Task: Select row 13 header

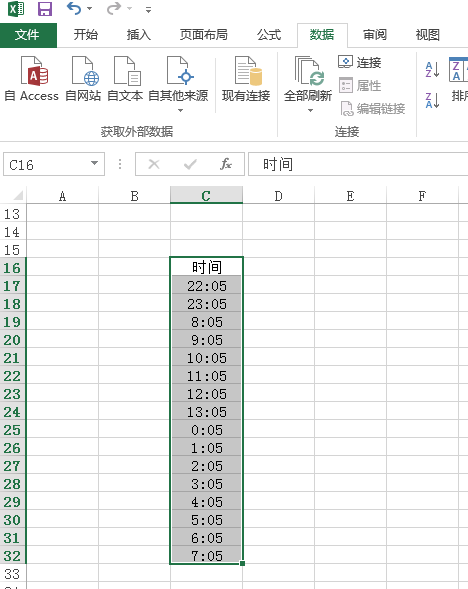Action: (x=13, y=214)
